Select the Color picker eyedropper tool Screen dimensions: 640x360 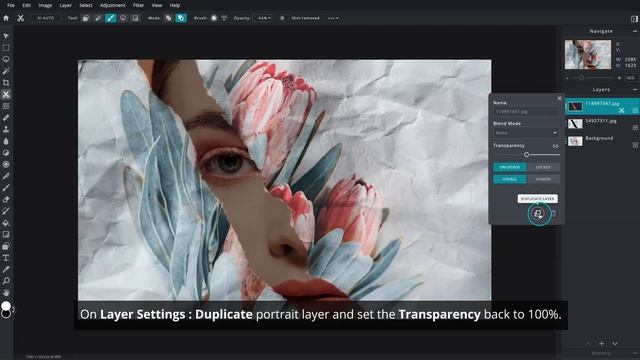(6, 269)
